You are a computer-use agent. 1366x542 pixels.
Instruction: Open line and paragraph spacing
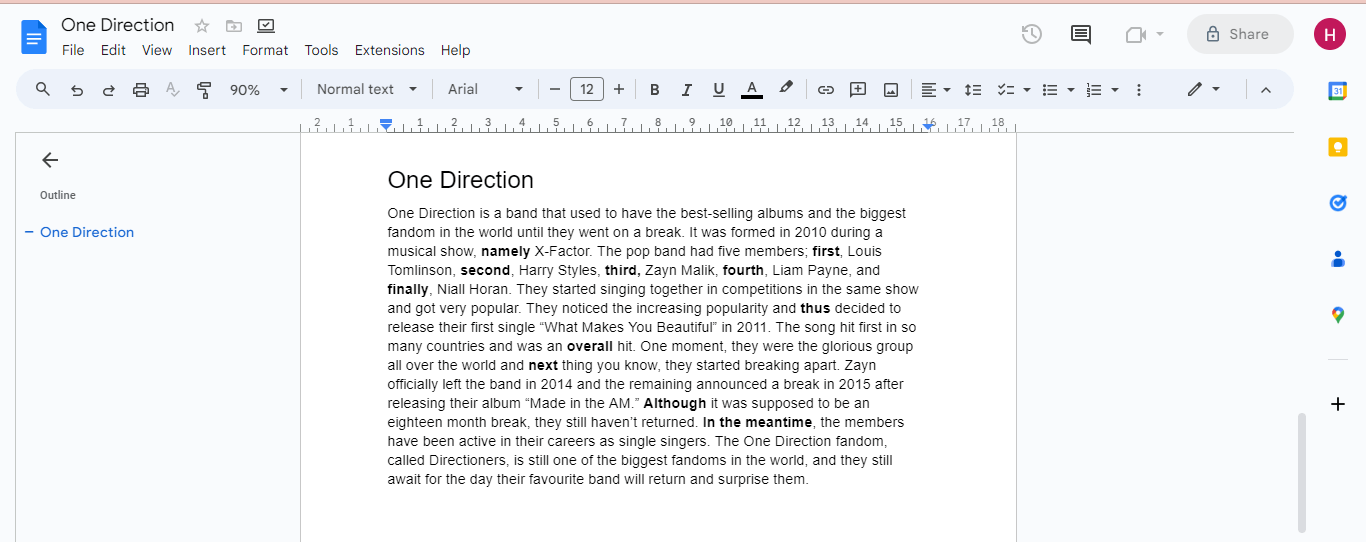click(973, 90)
